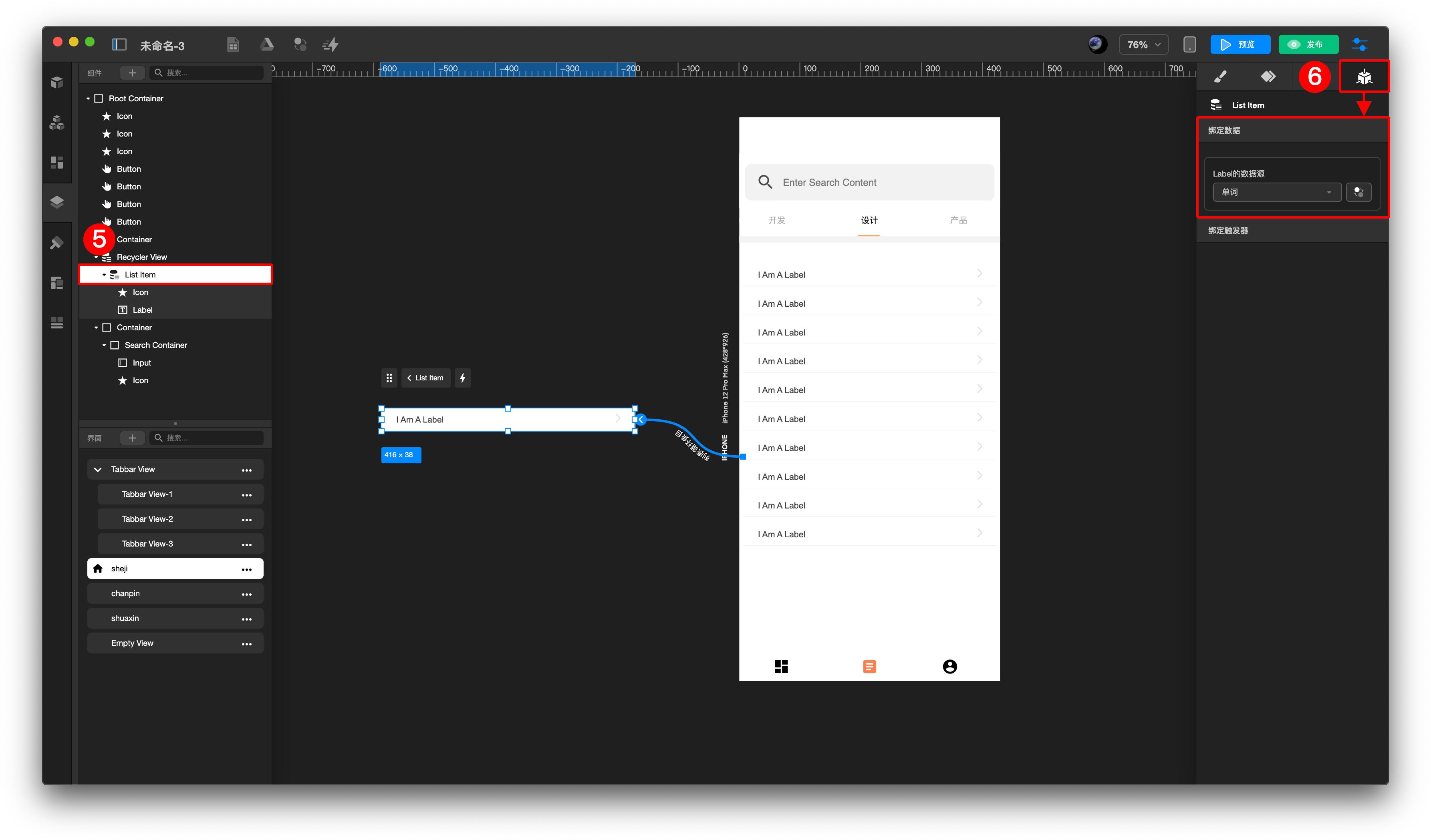
Task: Select the chanpin screen
Action: point(175,594)
